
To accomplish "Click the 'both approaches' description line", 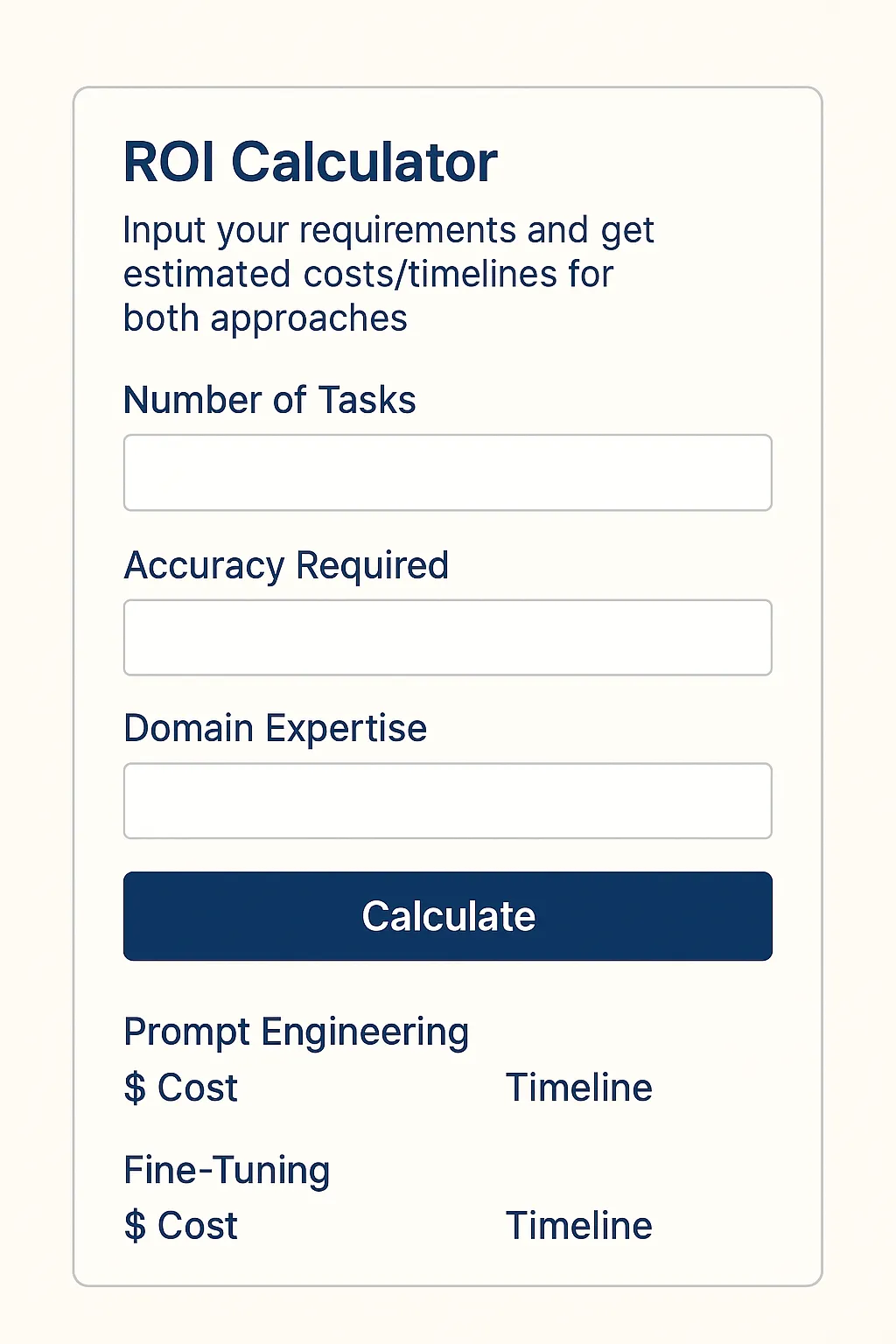I will coord(265,318).
